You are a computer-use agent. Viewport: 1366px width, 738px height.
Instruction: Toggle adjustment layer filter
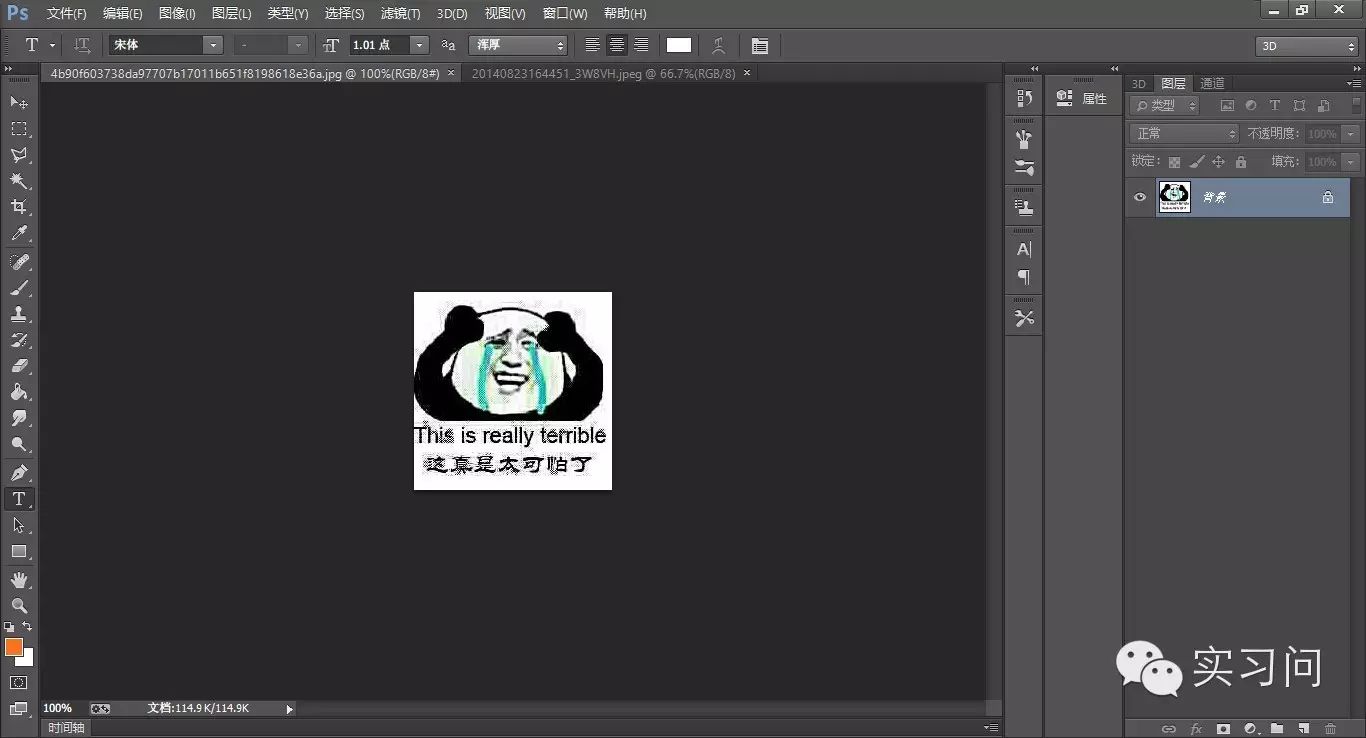tap(1251, 105)
